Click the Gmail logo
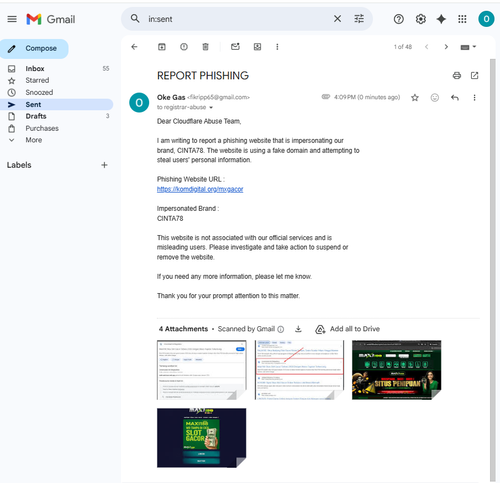The width and height of the screenshot is (500, 483). 51,19
